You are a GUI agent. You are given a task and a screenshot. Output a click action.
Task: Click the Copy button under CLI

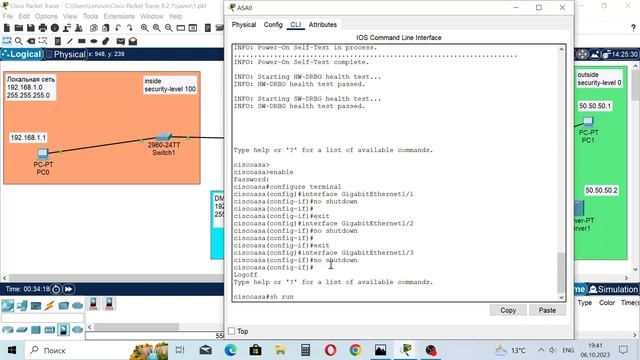point(508,310)
